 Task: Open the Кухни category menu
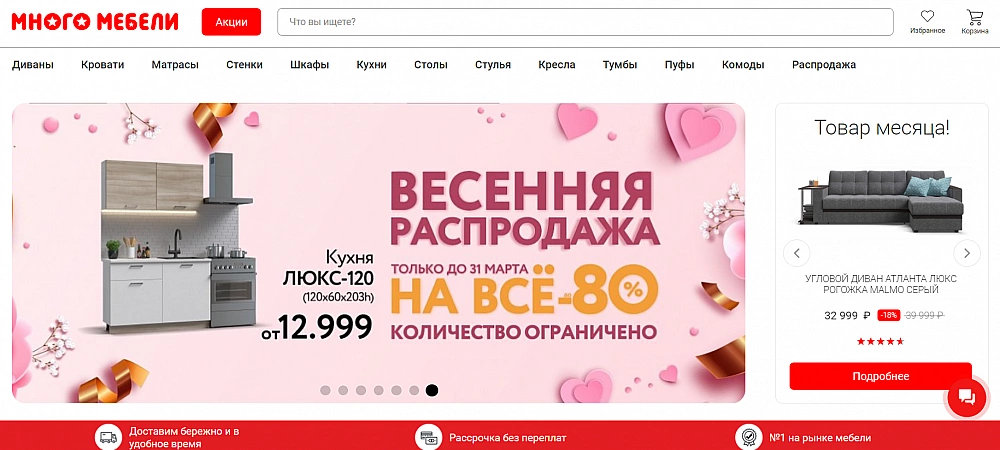pyautogui.click(x=371, y=64)
